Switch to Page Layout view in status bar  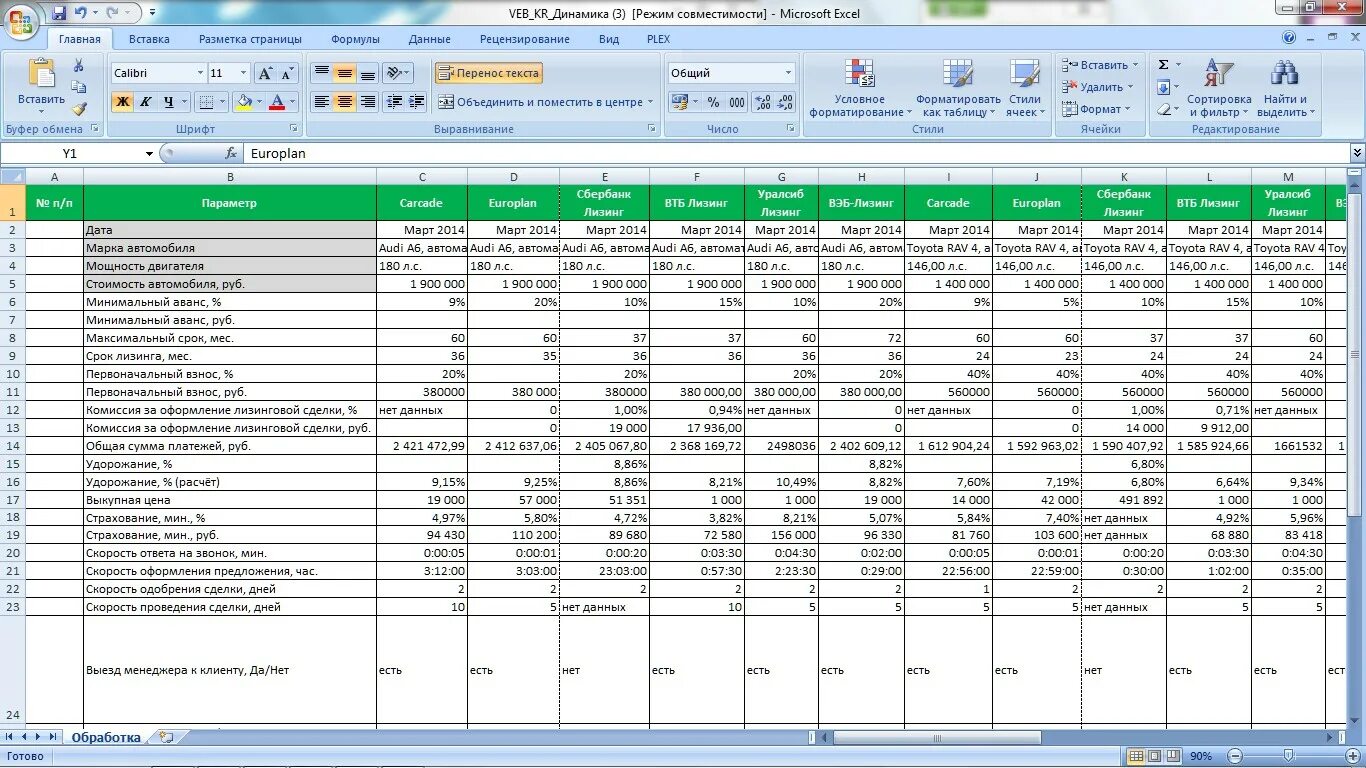(x=1155, y=756)
